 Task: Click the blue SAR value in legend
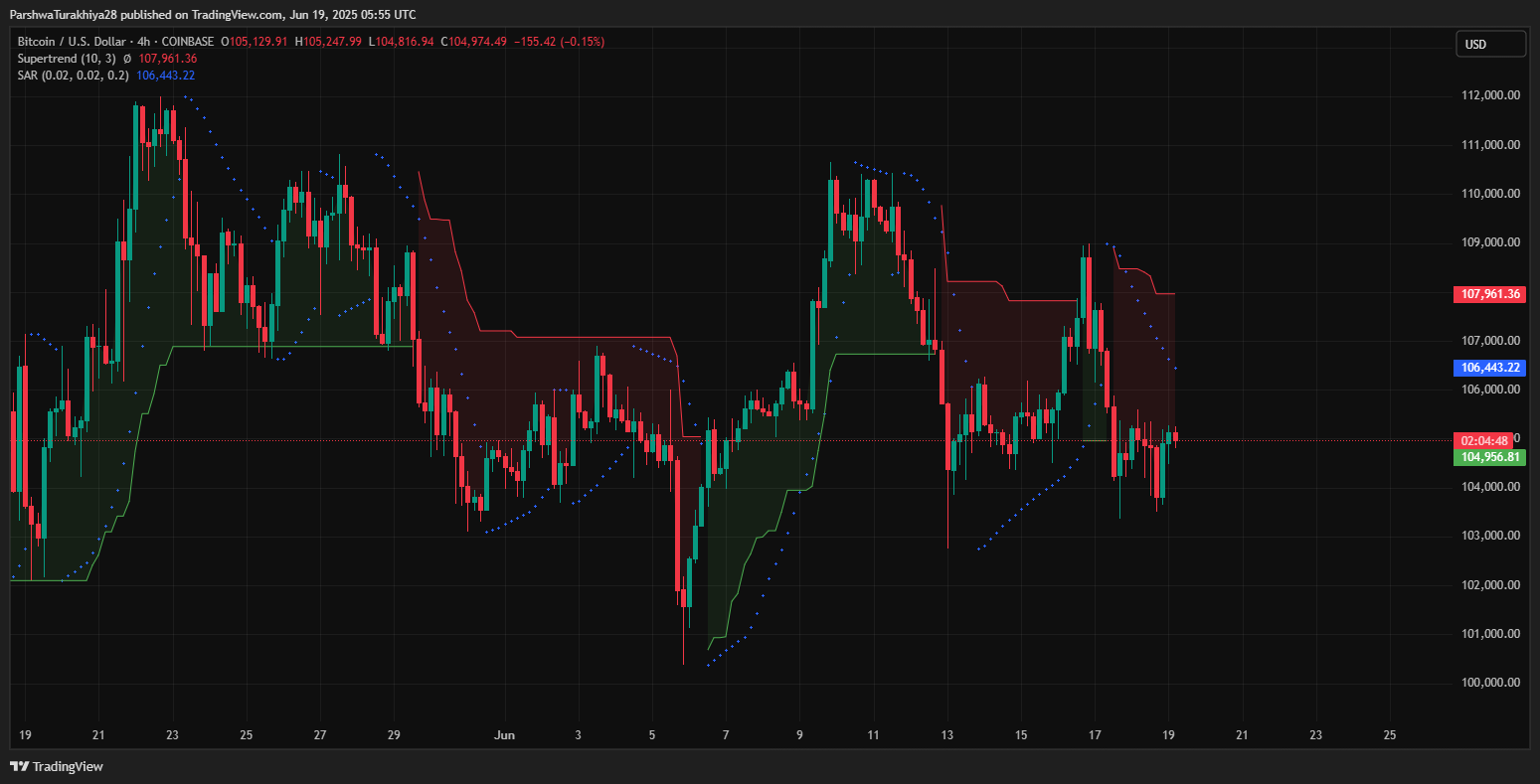165,76
